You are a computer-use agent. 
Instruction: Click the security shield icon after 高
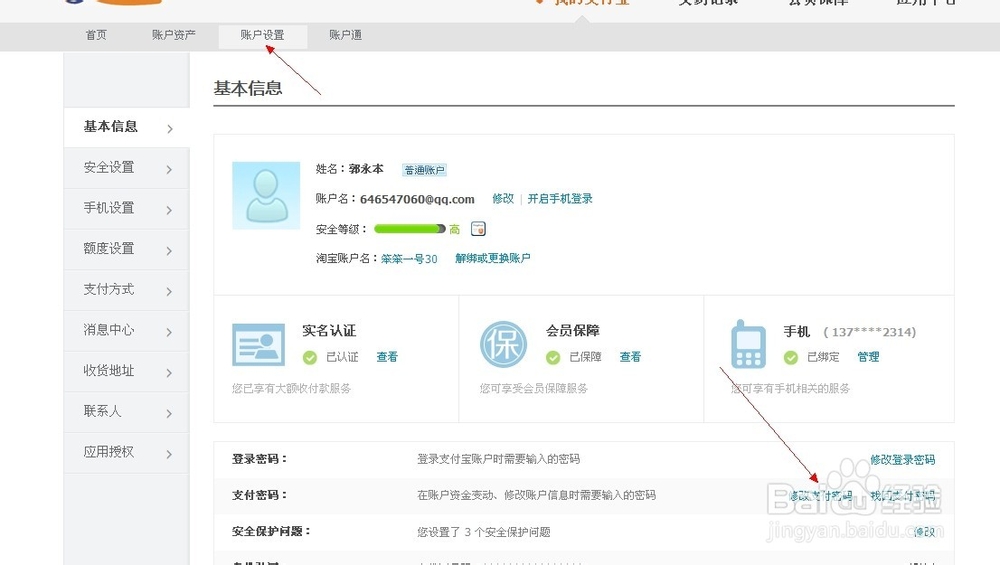click(x=478, y=229)
